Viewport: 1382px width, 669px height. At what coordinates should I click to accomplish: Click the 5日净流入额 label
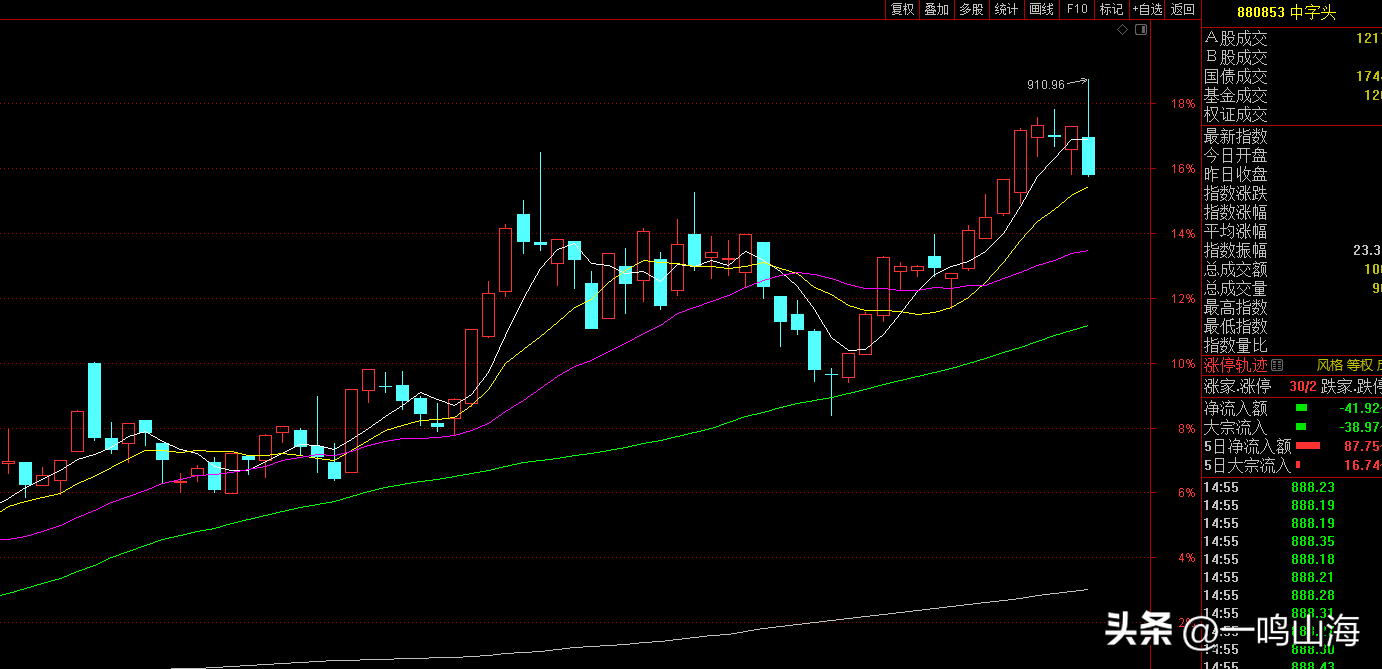coord(1247,446)
